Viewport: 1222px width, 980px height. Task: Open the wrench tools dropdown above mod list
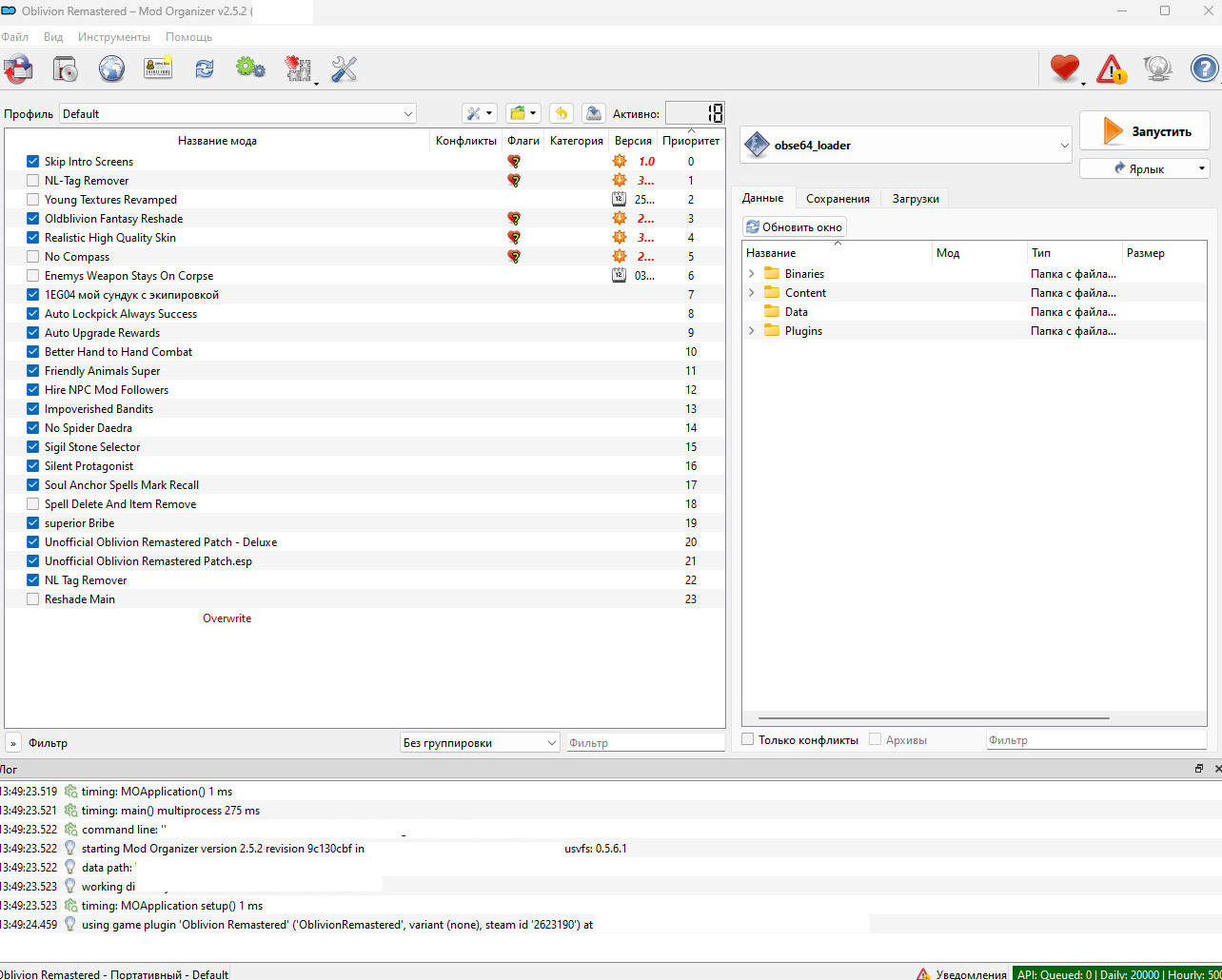pos(479,113)
